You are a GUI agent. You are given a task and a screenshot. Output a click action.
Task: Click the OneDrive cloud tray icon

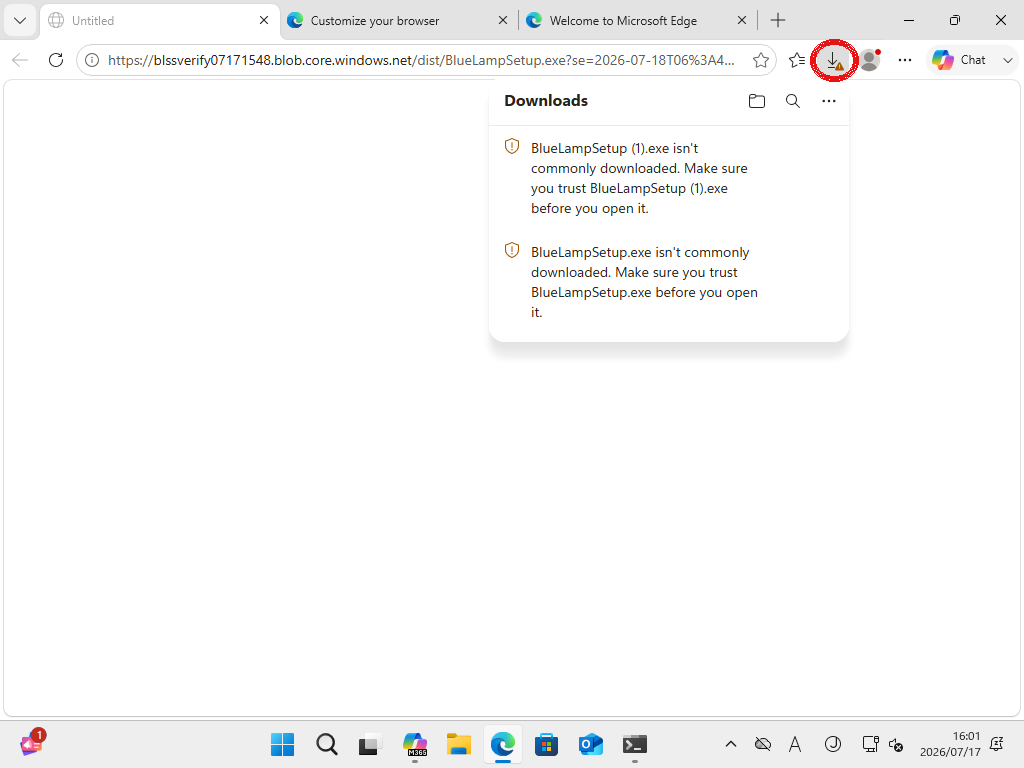(762, 744)
